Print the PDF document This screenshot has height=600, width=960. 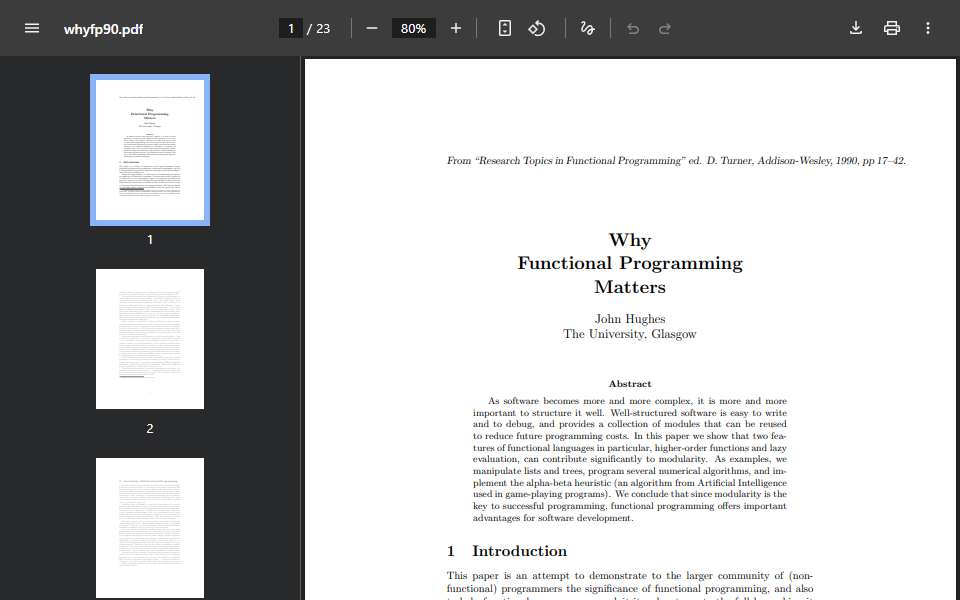click(891, 28)
